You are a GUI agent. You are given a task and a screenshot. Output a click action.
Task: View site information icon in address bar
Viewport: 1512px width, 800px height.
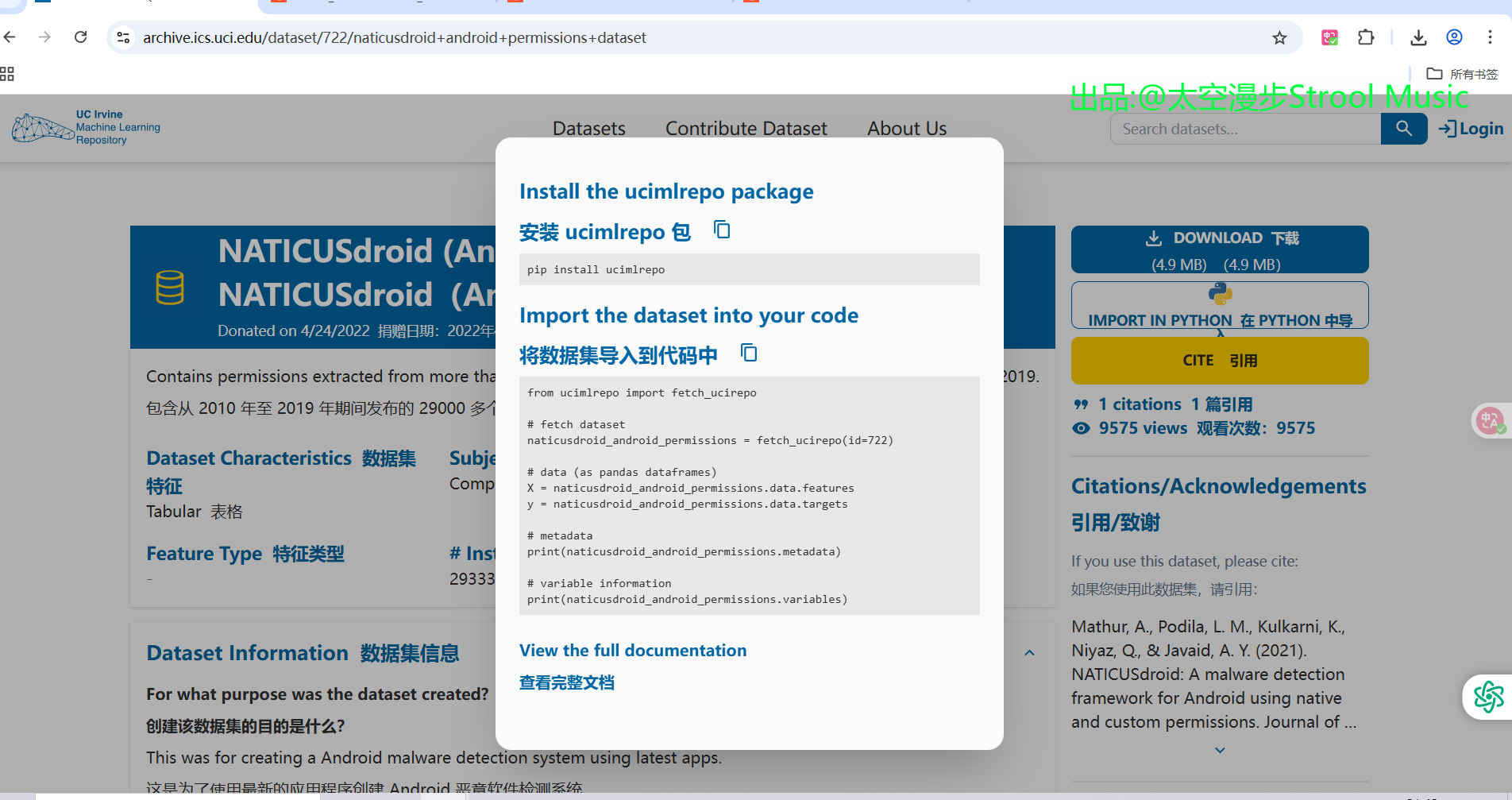[123, 37]
